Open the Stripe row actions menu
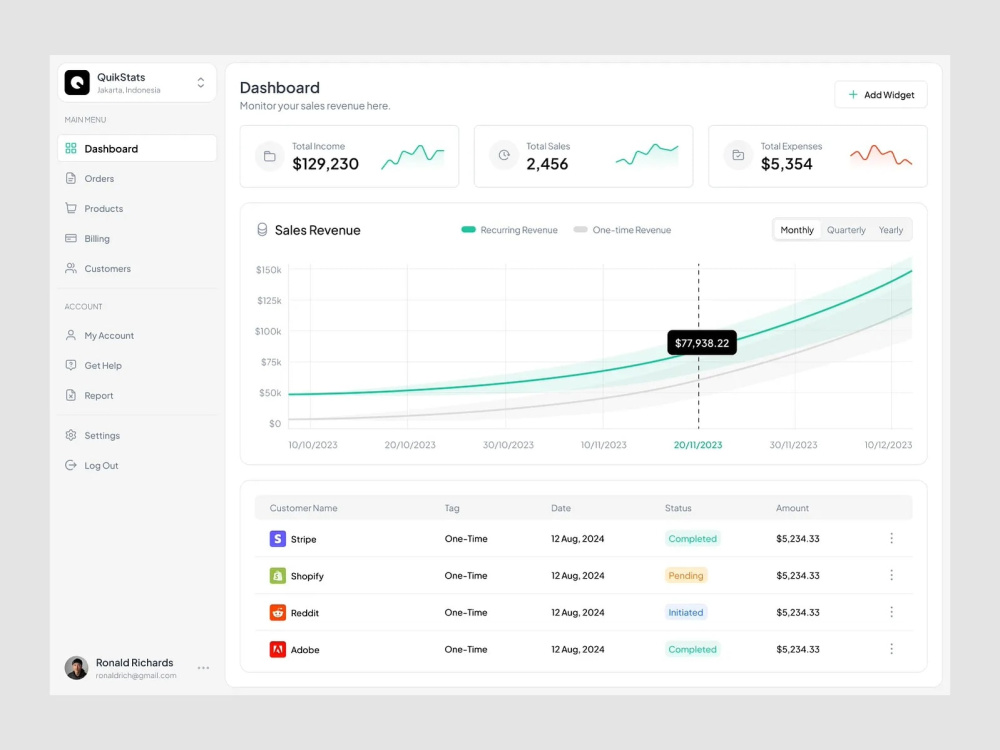Viewport: 1000px width, 750px height. point(892,538)
